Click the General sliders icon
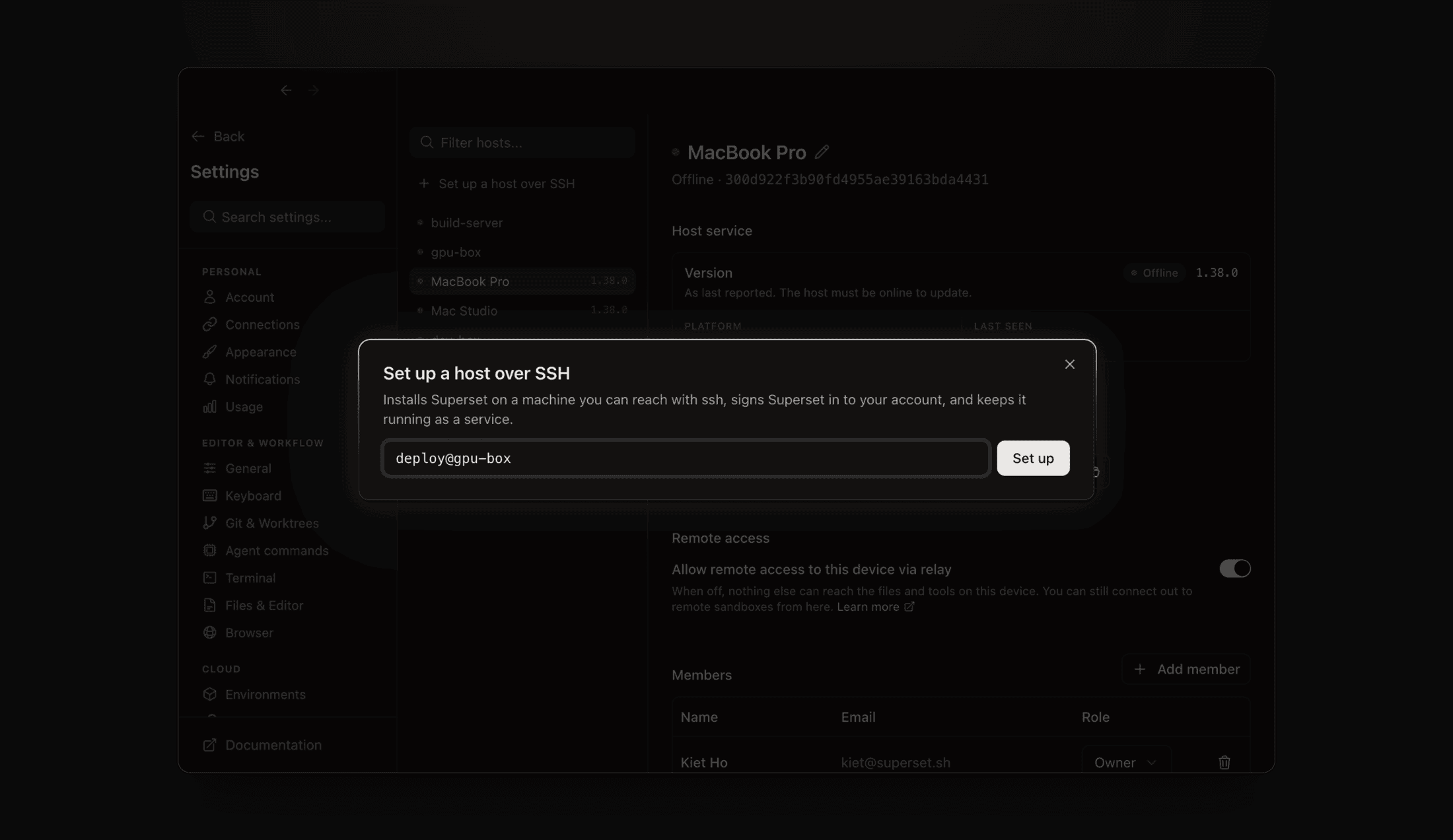Image resolution: width=1453 pixels, height=840 pixels. pyautogui.click(x=209, y=469)
